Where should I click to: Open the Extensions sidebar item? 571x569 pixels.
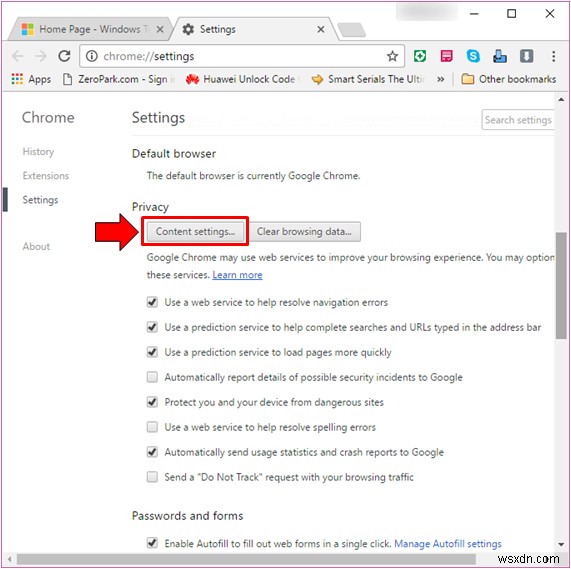[46, 175]
